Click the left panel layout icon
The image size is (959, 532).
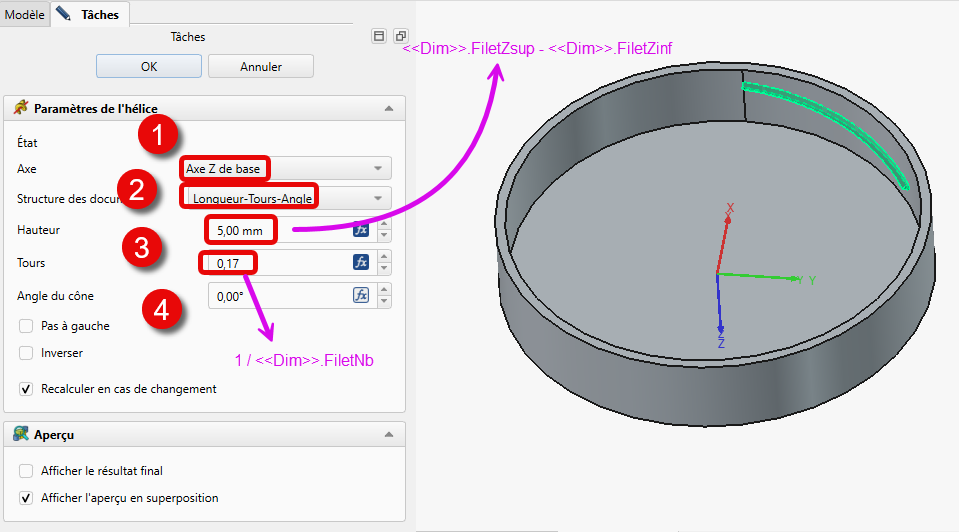tap(379, 36)
